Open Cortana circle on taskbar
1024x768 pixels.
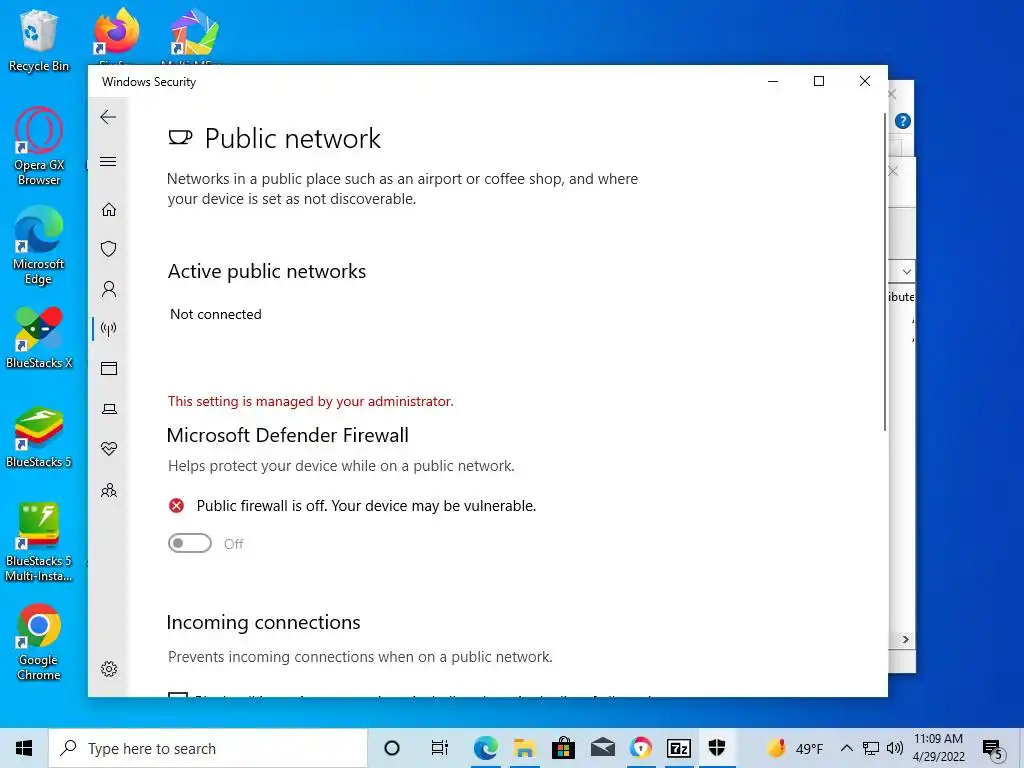click(x=392, y=748)
